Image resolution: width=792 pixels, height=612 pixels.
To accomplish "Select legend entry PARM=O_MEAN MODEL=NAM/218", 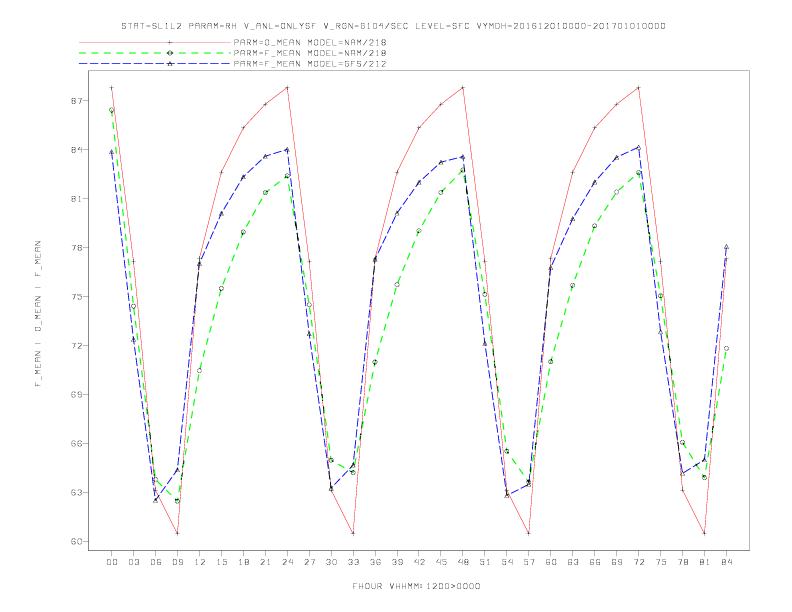I will (310, 42).
